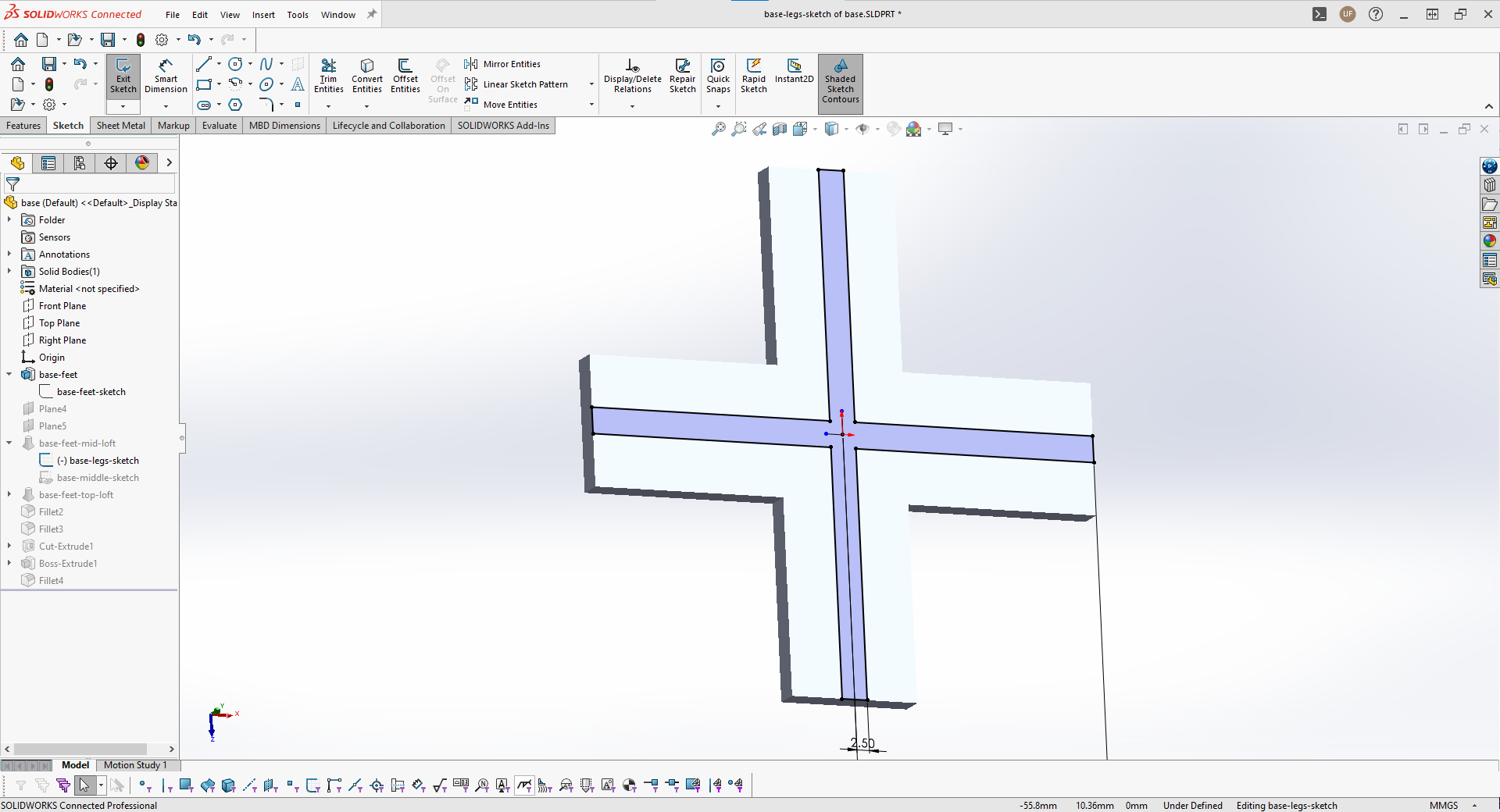Switch to the Sheet Metal tab
The width and height of the screenshot is (1500, 812).
[x=121, y=126]
